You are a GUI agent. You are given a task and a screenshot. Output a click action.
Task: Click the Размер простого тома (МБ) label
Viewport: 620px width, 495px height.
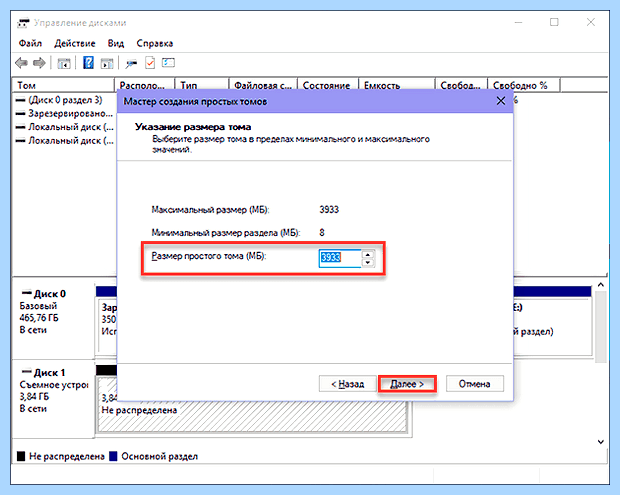tap(209, 256)
